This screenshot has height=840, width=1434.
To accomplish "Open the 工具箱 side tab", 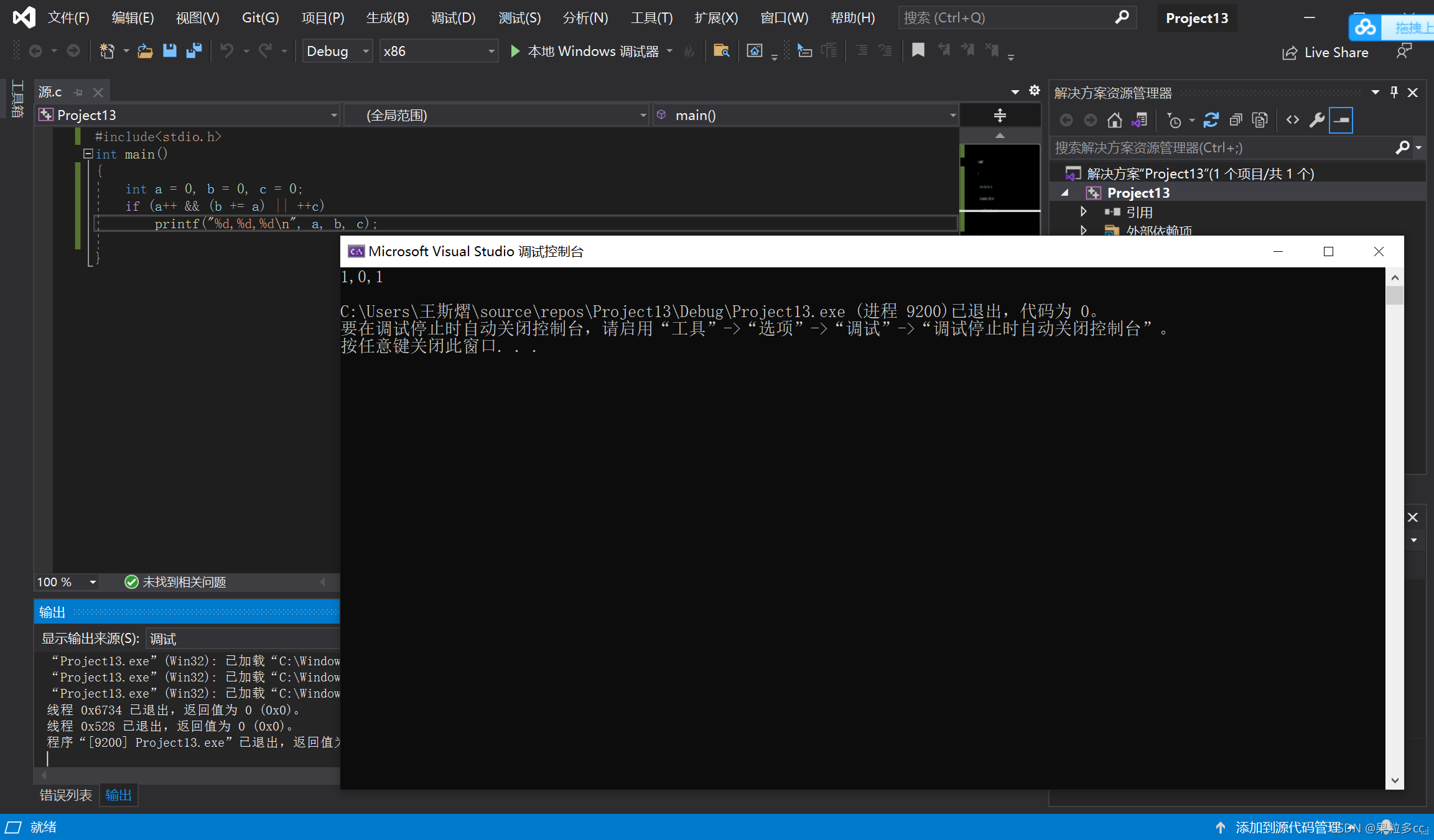I will click(17, 98).
